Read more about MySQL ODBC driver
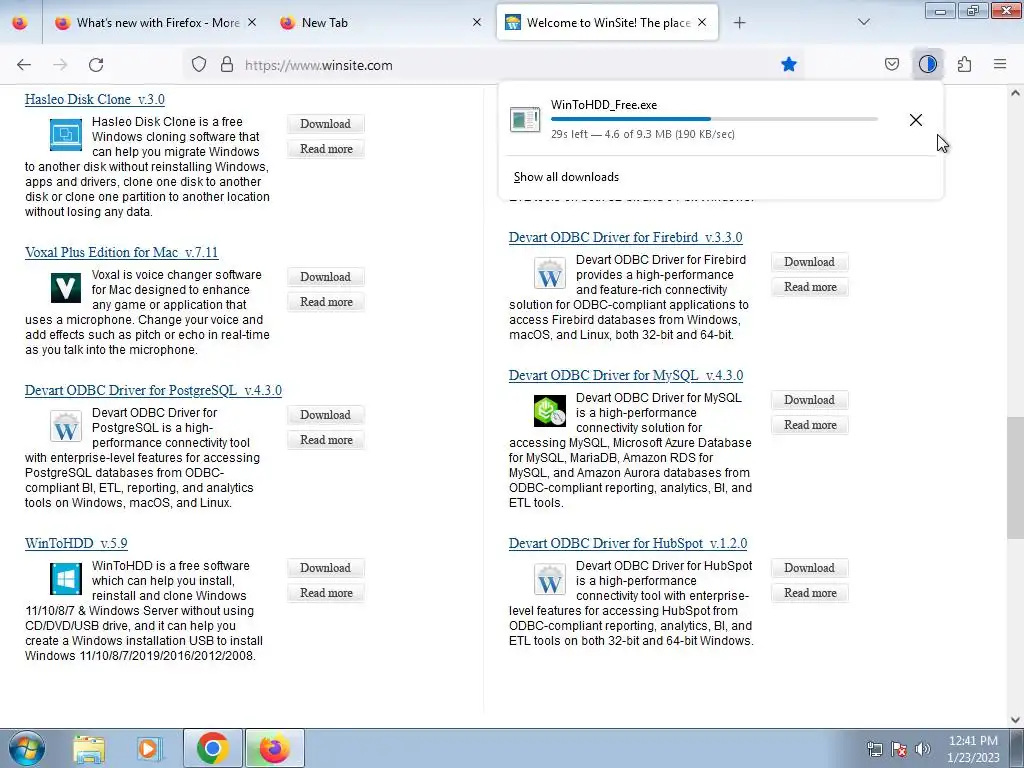The image size is (1024, 768). (809, 425)
